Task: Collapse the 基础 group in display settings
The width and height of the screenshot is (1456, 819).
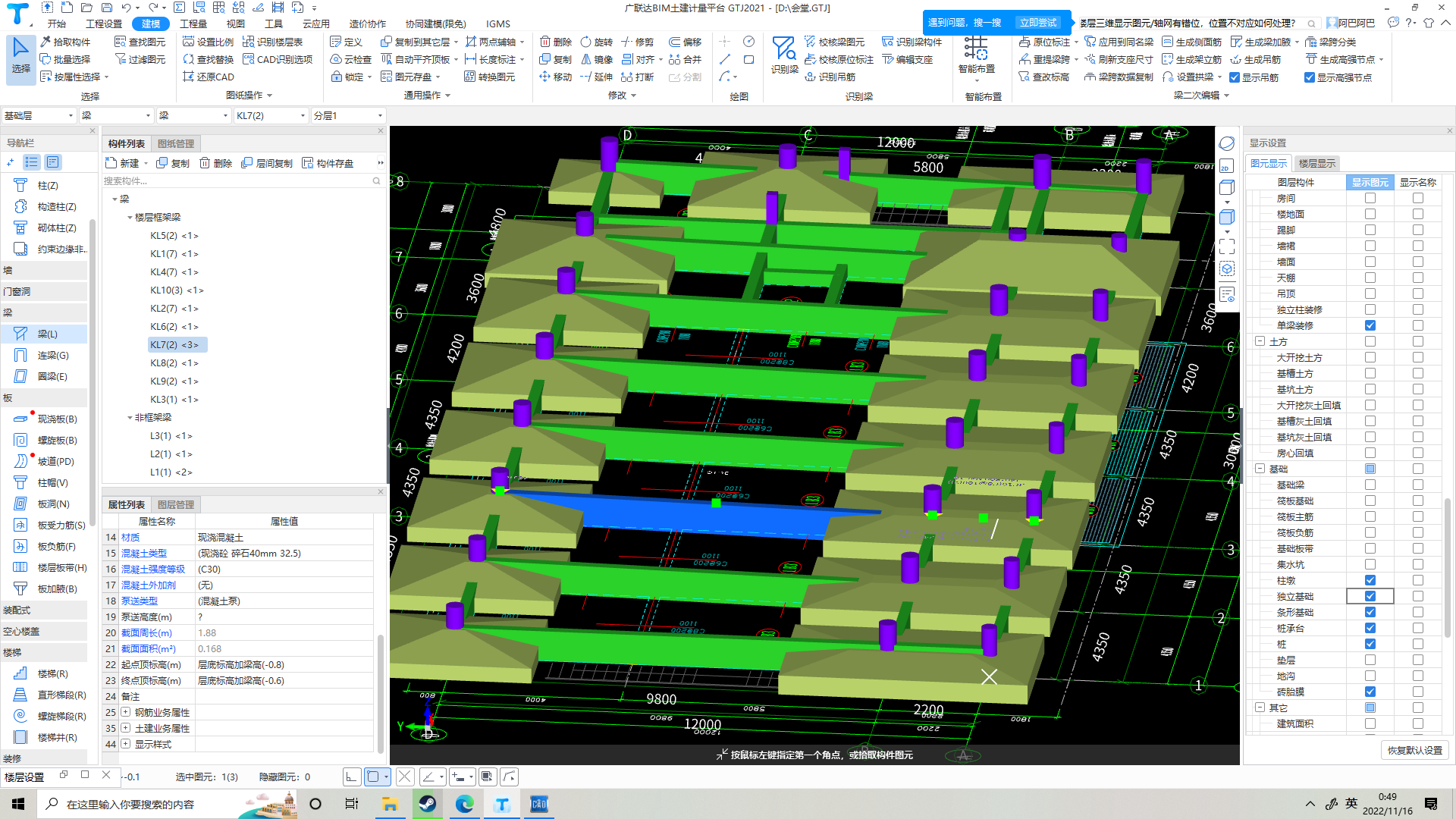Action: (x=1260, y=469)
